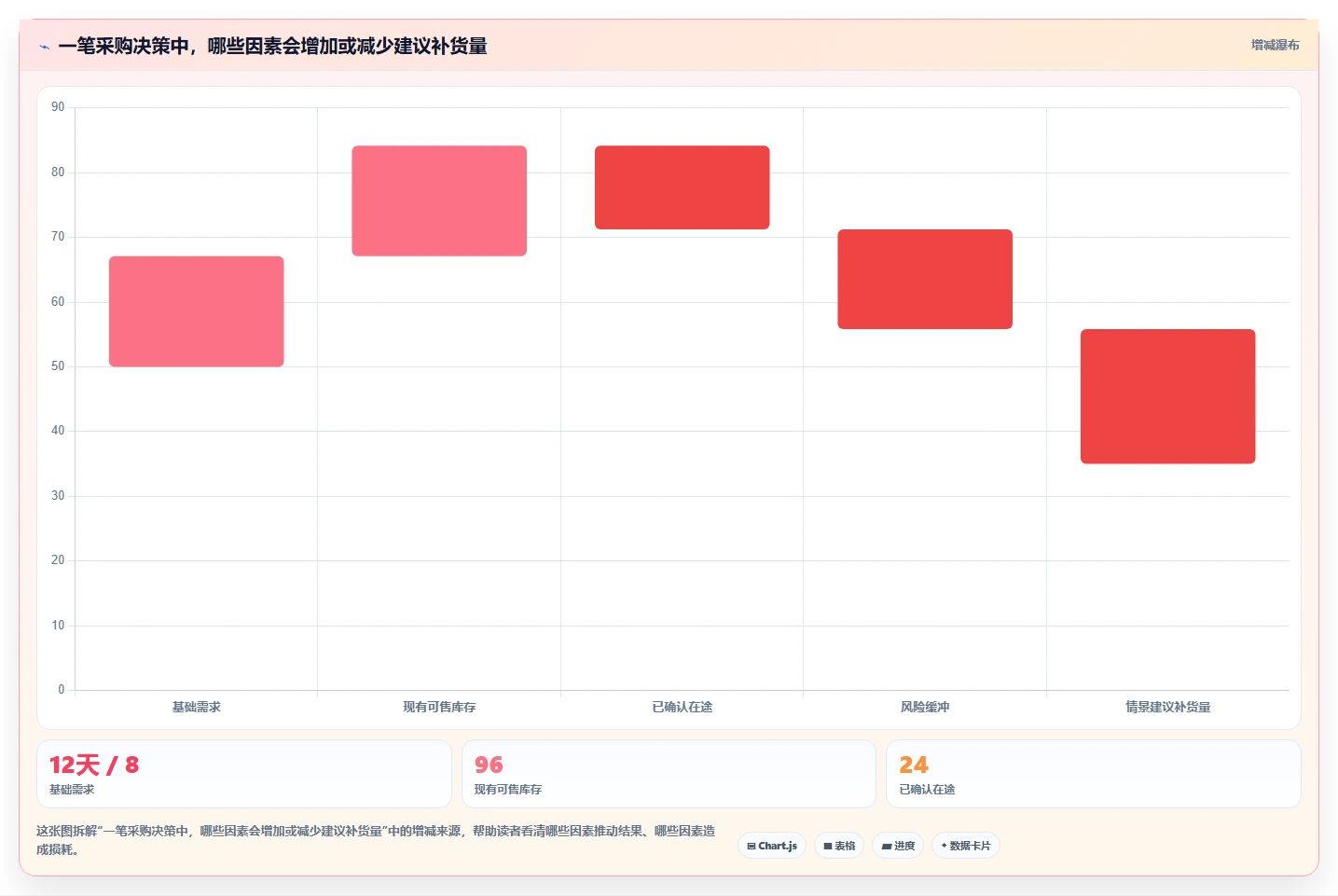This screenshot has height=896, width=1338.
Task: Click the 增减瀑布 label in the header
Action: 1275,45
